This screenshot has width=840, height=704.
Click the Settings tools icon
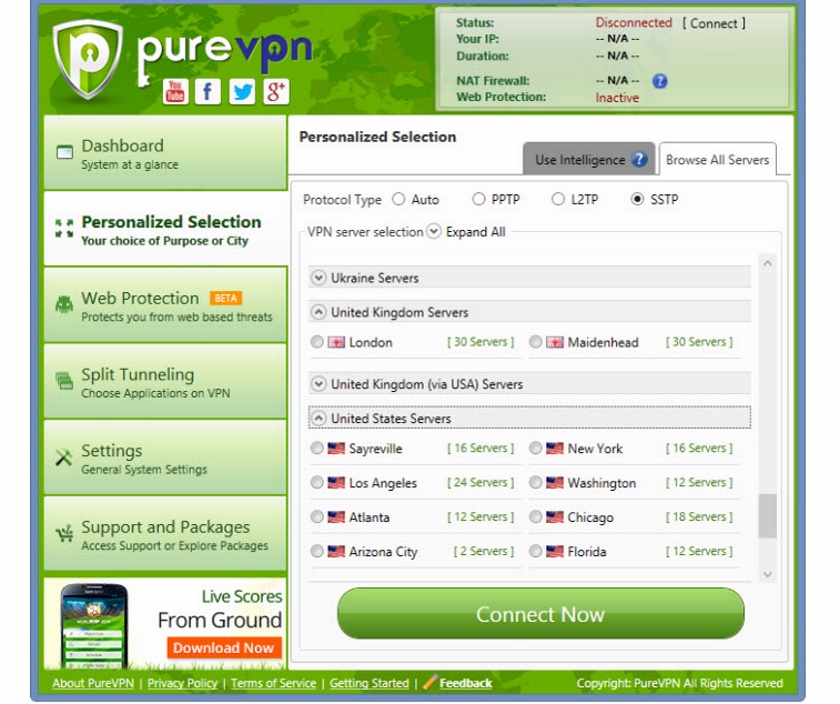point(64,458)
